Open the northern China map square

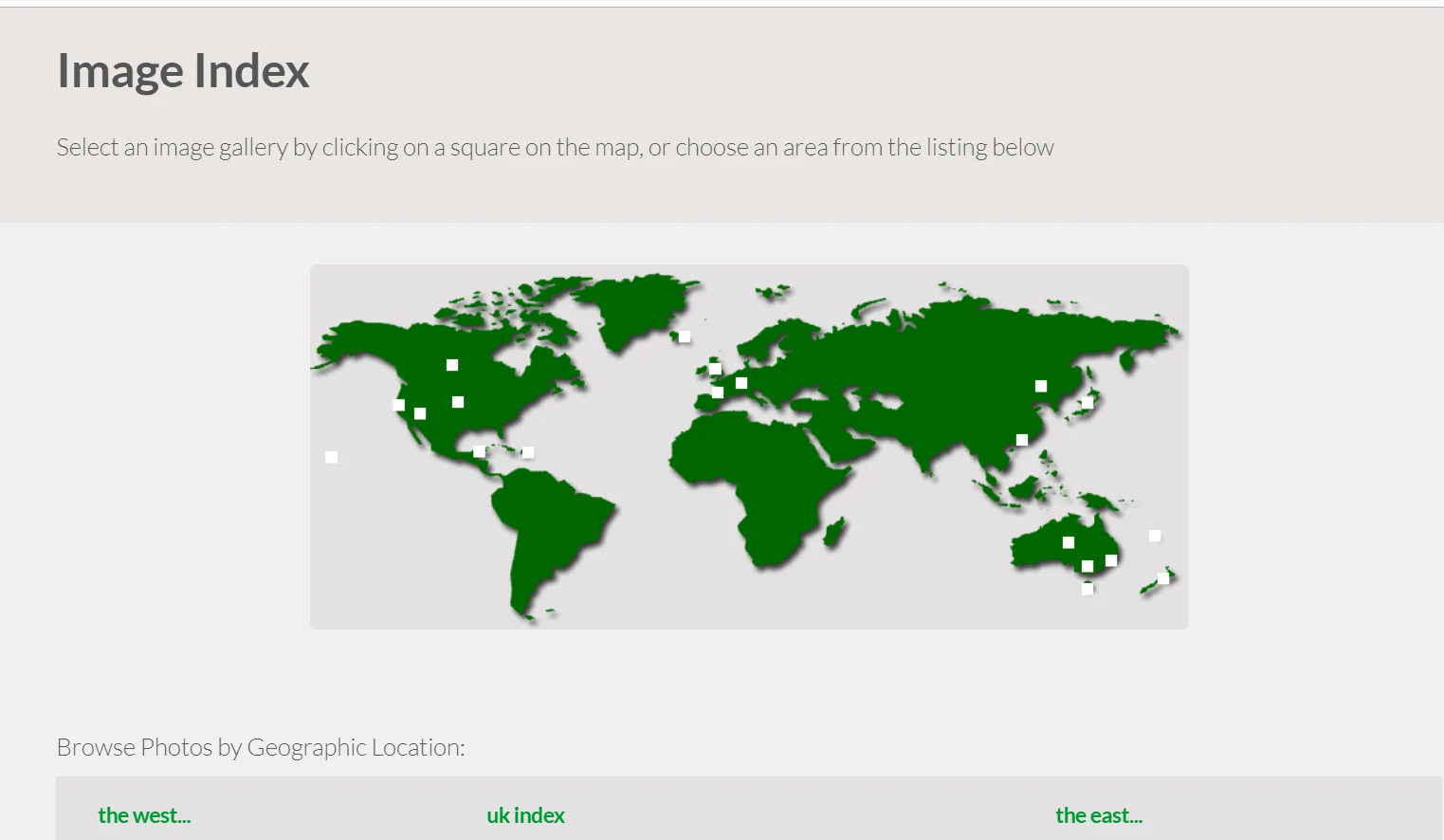[x=1041, y=386]
